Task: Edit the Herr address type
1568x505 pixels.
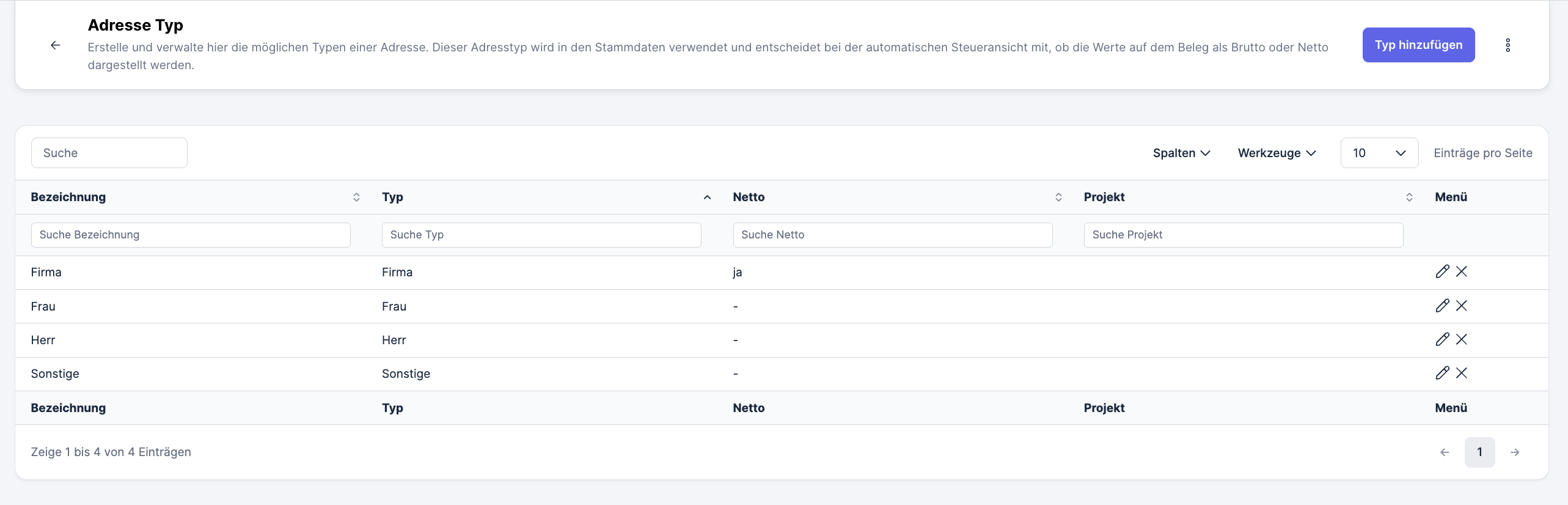Action: pos(1442,339)
